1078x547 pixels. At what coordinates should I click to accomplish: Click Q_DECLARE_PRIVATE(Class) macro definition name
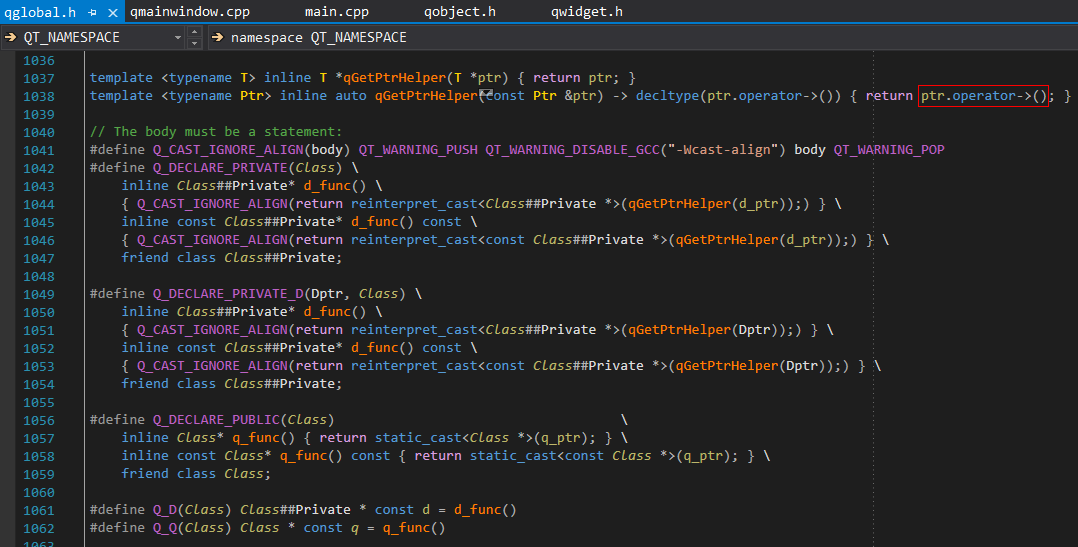(247, 168)
